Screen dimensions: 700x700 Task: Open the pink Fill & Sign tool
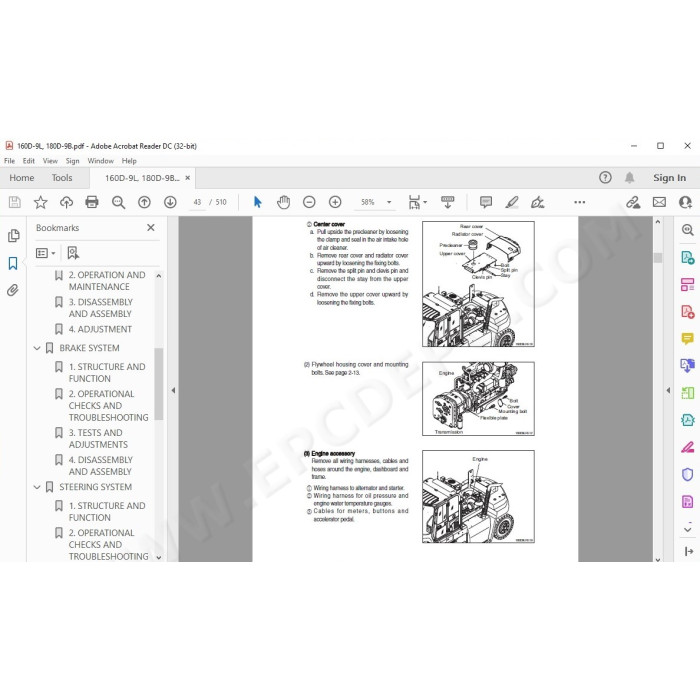[688, 447]
